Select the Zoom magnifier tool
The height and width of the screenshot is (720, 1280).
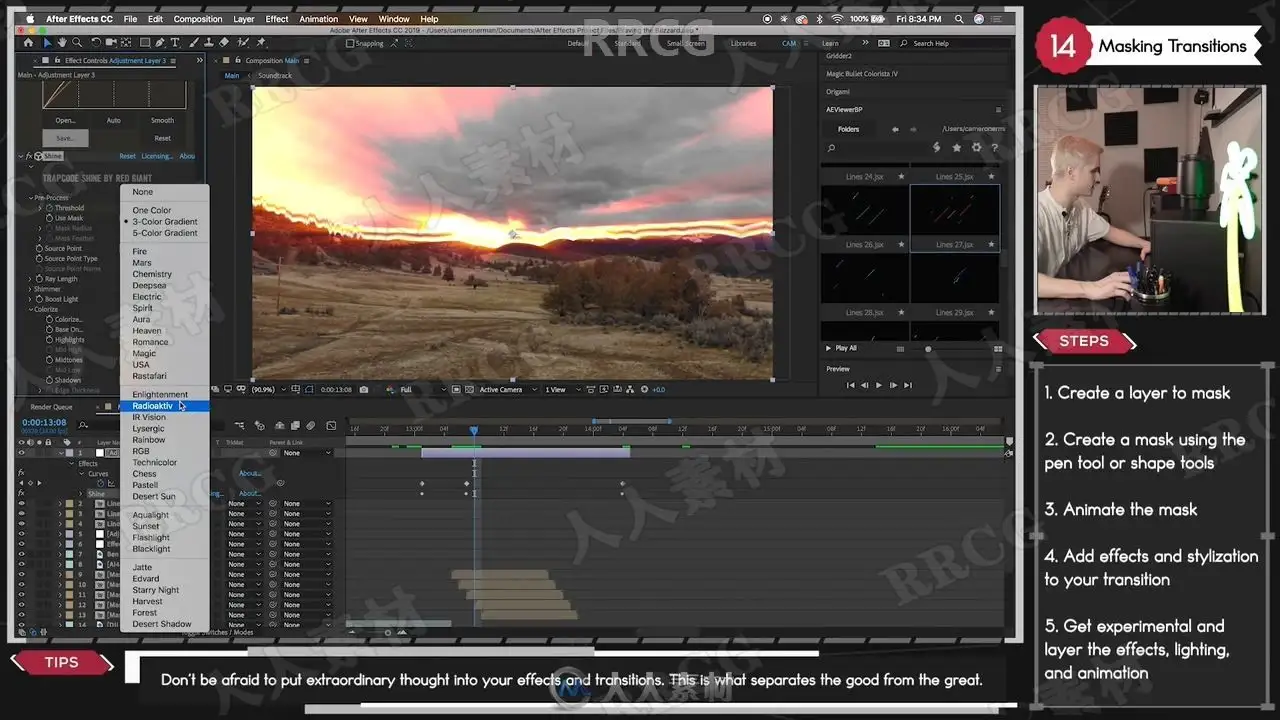[x=76, y=43]
